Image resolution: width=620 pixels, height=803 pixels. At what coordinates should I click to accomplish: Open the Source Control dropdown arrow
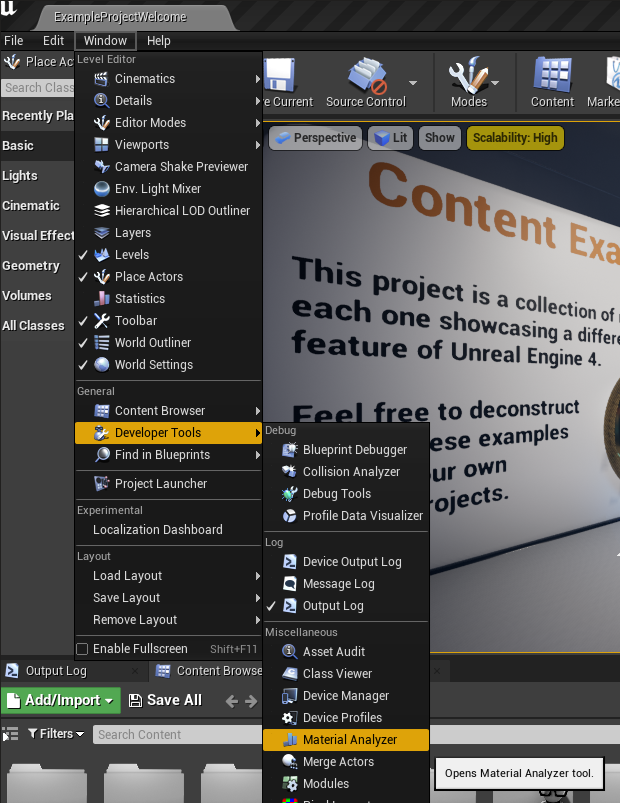click(413, 82)
